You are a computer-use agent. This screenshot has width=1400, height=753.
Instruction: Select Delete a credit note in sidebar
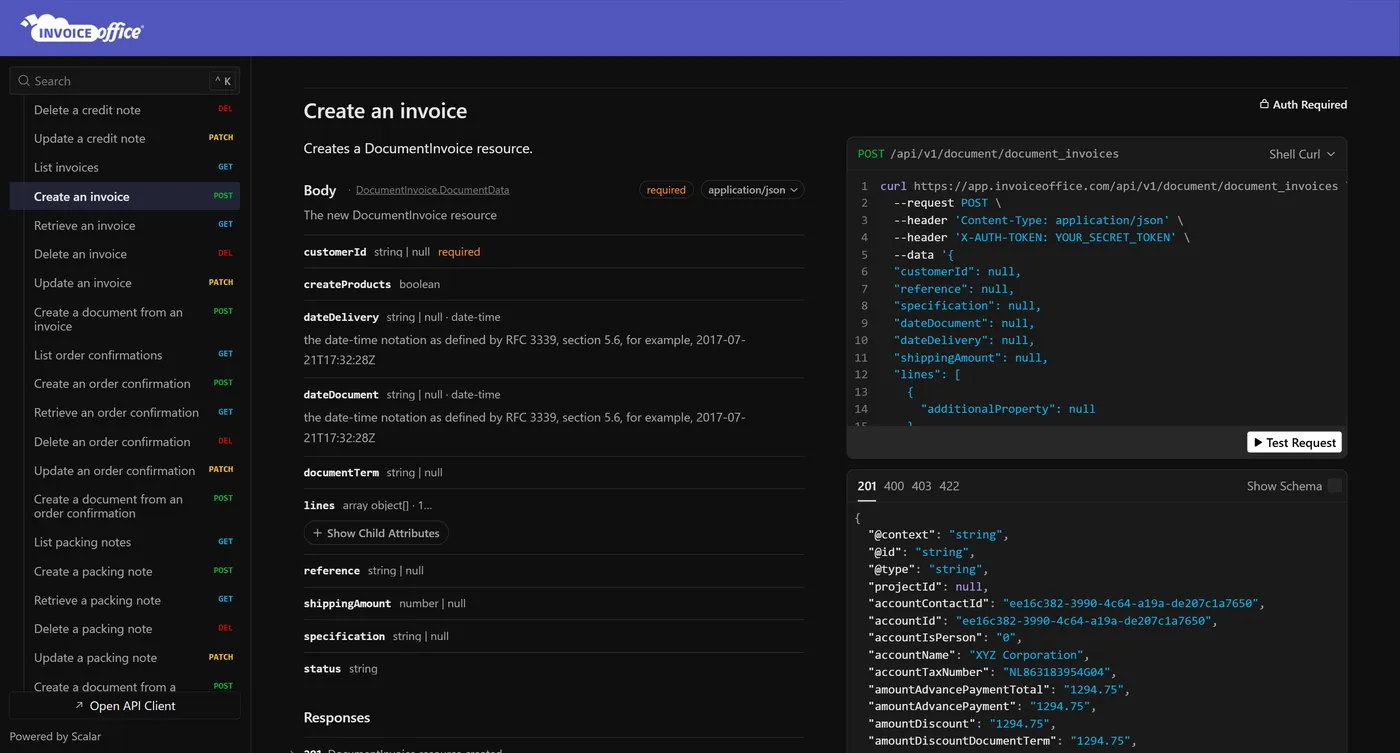click(x=125, y=110)
